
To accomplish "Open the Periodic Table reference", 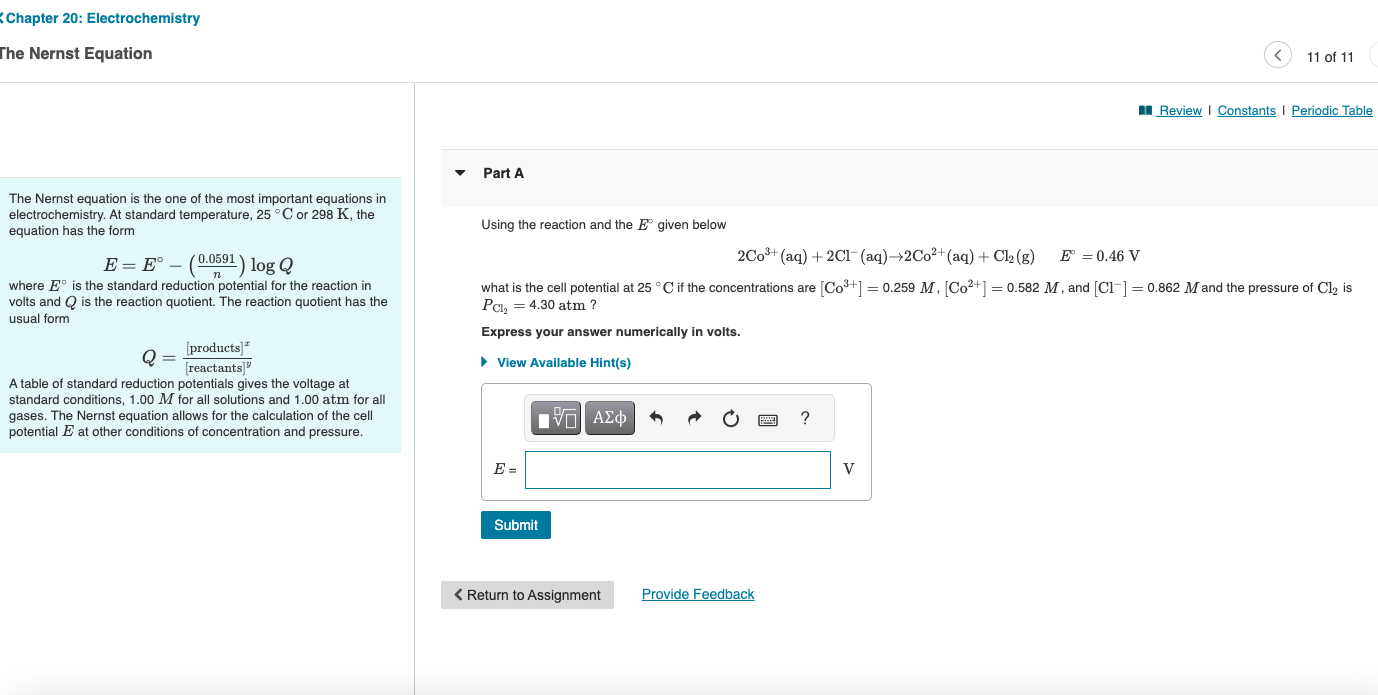I will 1331,110.
